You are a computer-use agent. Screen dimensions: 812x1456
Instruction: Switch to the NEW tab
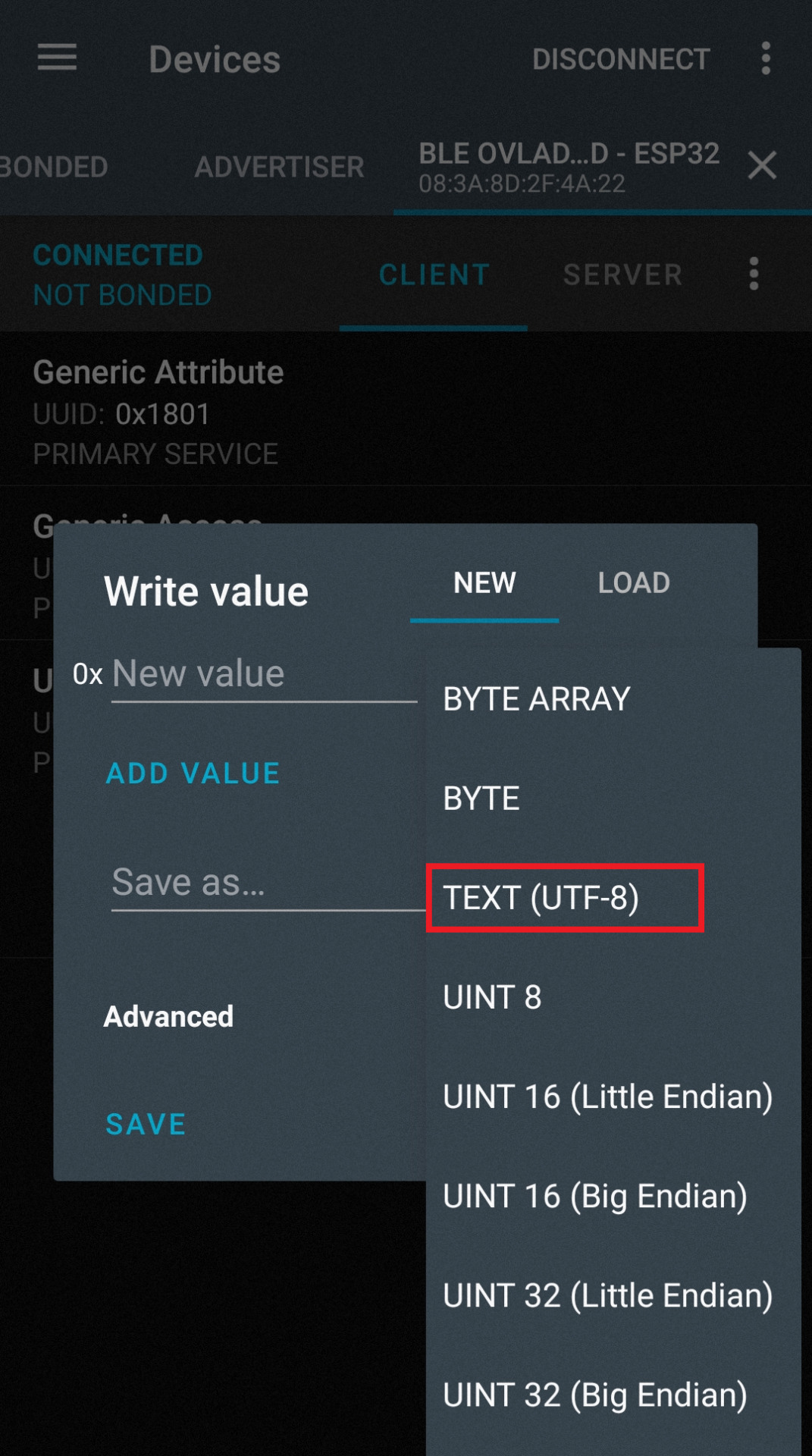tap(484, 582)
